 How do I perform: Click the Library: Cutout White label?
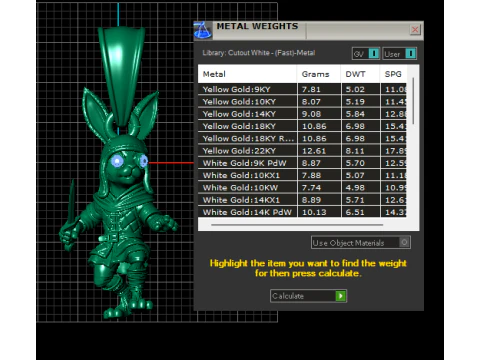point(259,53)
